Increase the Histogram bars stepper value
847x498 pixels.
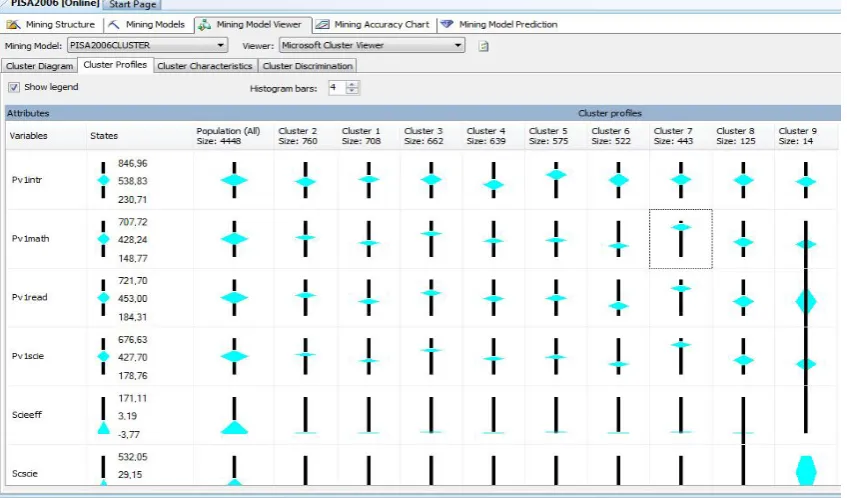352,84
